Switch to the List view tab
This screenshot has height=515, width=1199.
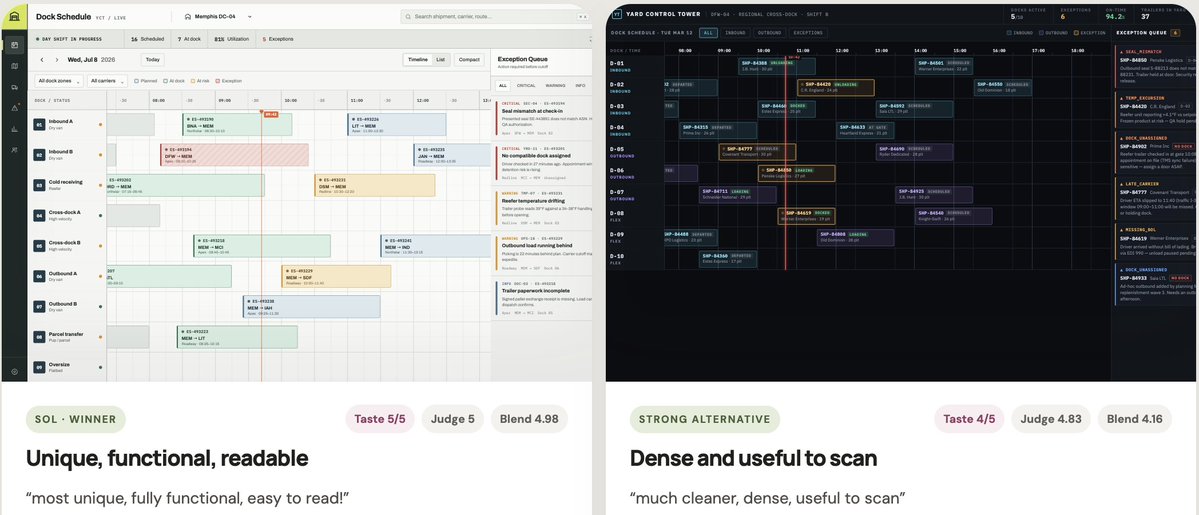point(440,60)
